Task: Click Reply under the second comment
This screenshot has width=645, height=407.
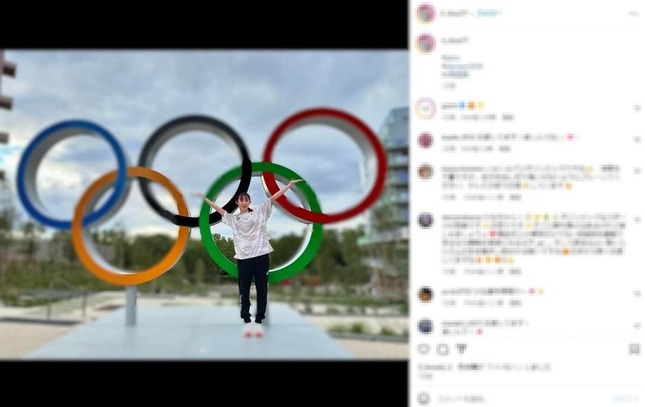Action: [505, 149]
